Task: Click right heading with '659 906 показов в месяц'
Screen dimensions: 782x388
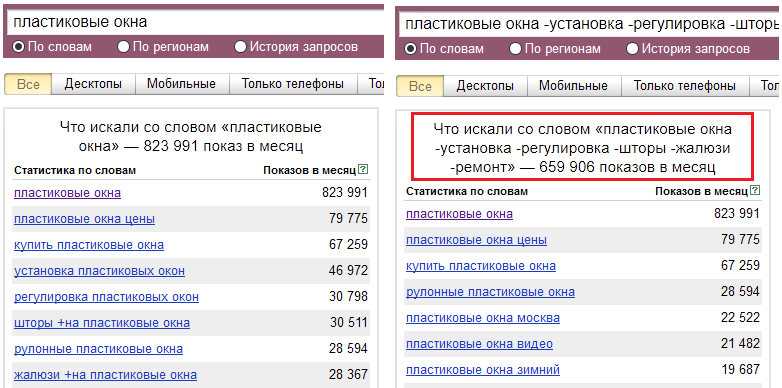Action: tap(583, 148)
